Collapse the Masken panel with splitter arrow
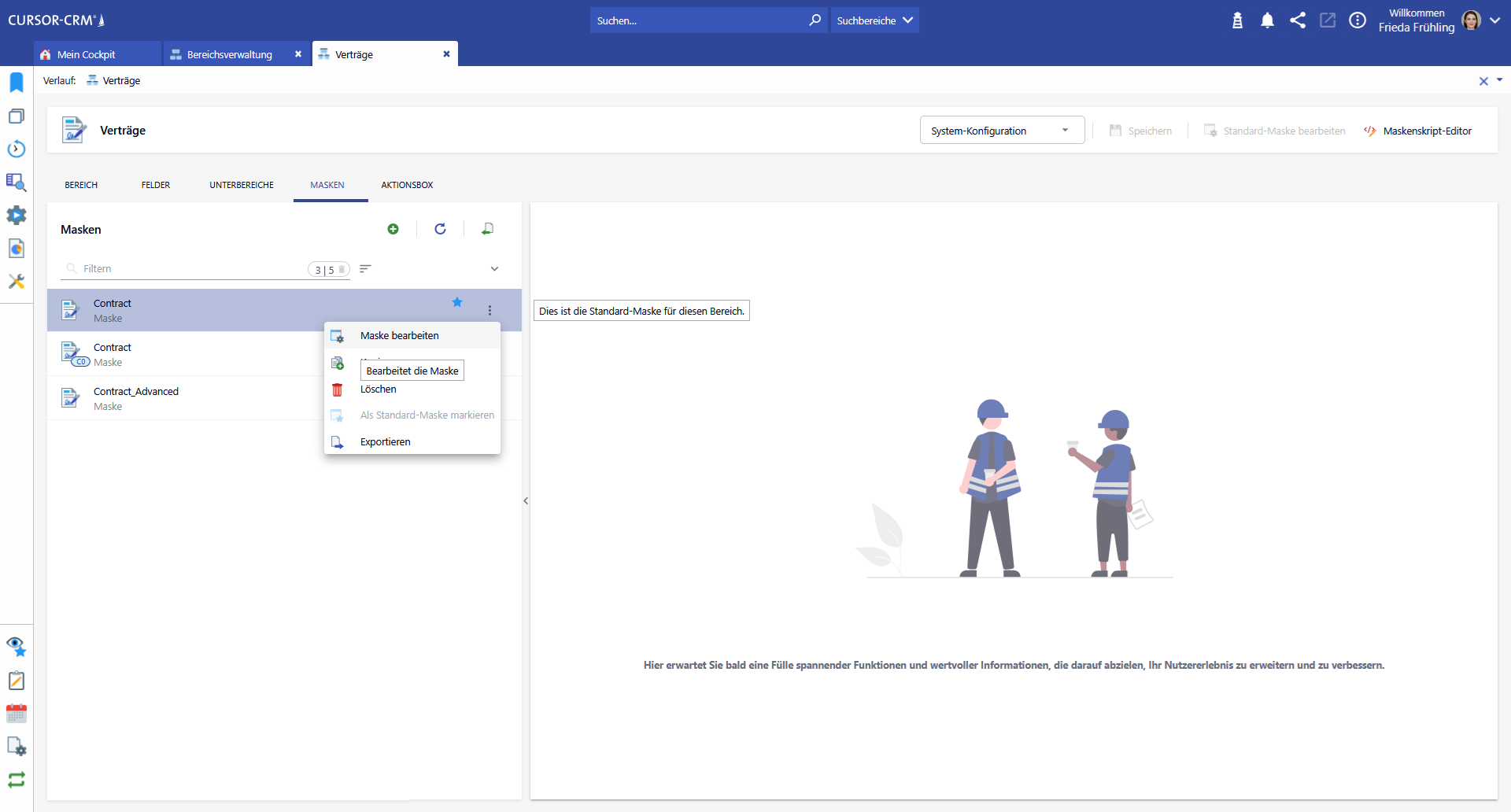The height and width of the screenshot is (812, 1511). tap(526, 500)
